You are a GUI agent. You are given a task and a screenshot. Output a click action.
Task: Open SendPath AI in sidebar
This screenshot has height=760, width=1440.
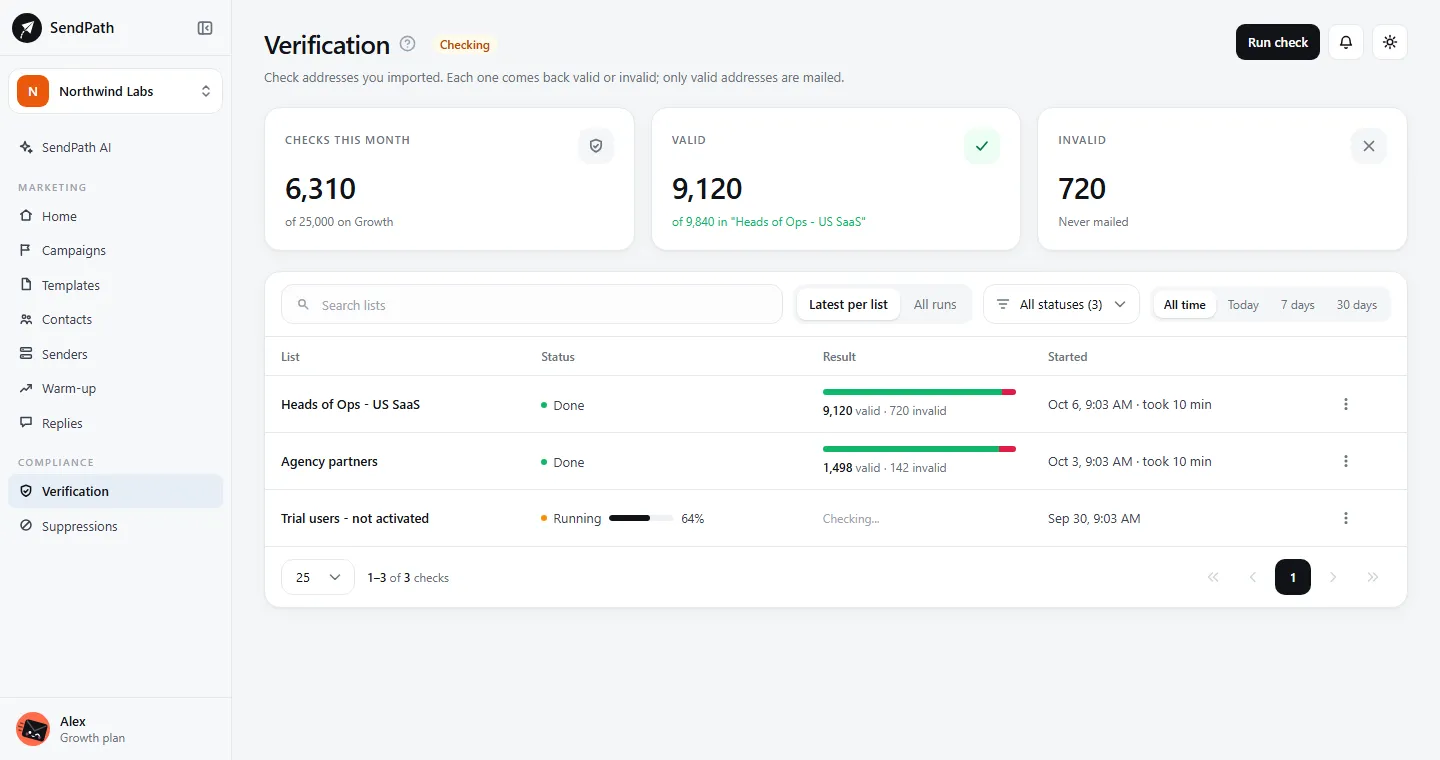116,147
